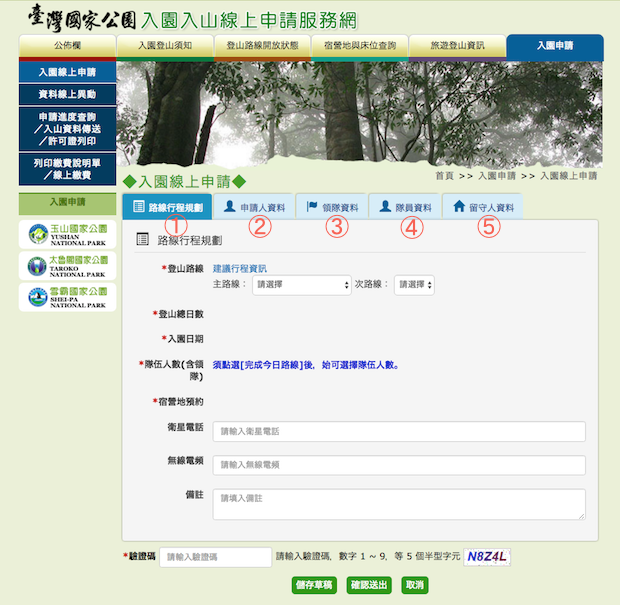Click the 雪霸國家公園 Shei-Pa National Park logo

(67, 298)
